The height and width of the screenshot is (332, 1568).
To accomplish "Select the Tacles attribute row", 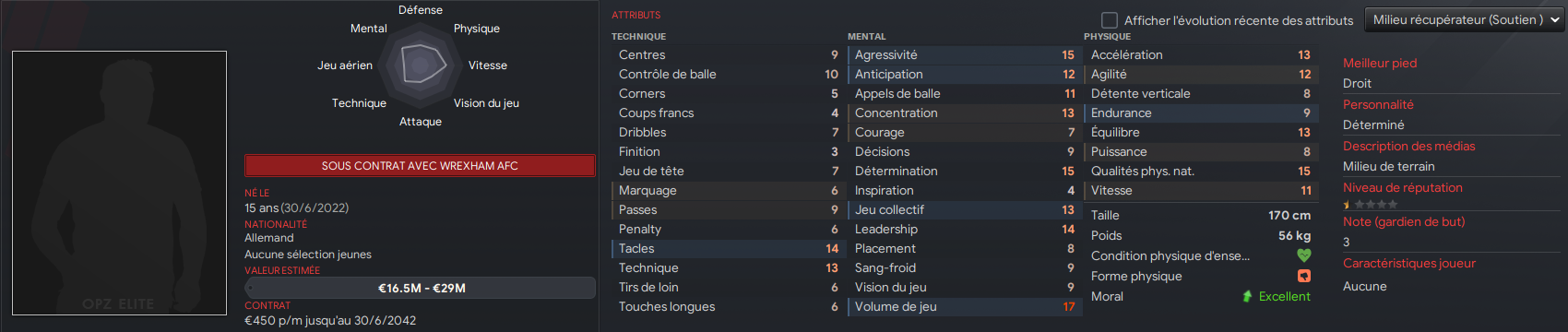I will (x=728, y=248).
